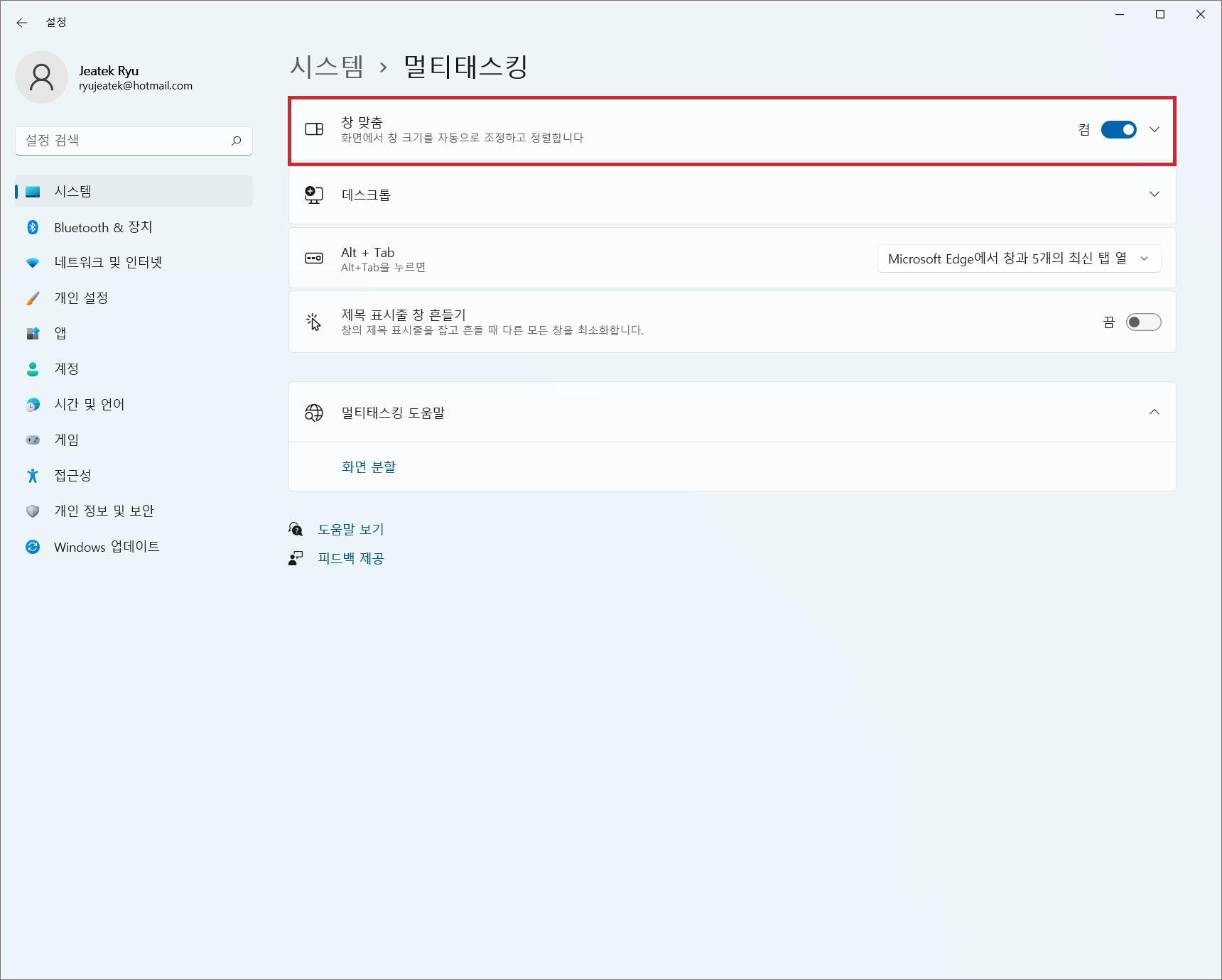Viewport: 1222px width, 980px height.
Task: Click the search magnifier icon
Action: 237,141
